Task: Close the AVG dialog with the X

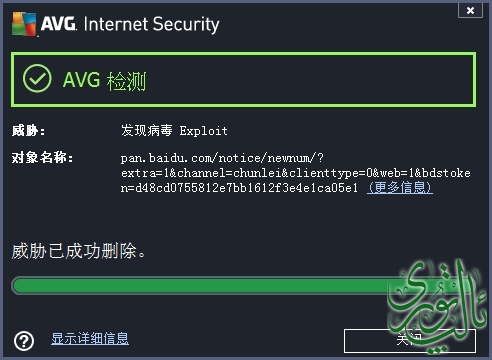Action: coord(470,10)
